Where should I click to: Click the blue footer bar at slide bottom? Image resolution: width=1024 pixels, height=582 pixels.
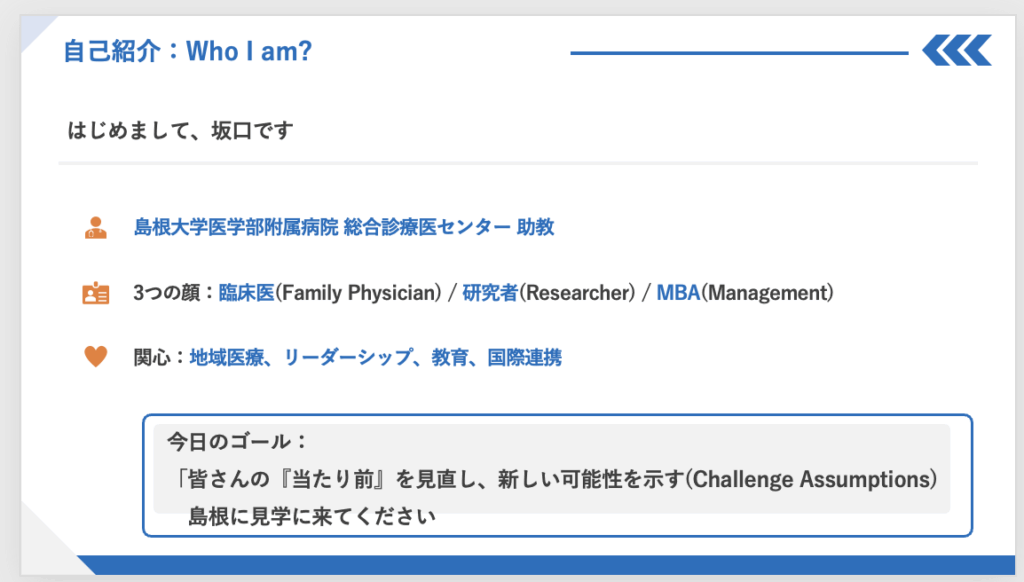click(x=550, y=565)
